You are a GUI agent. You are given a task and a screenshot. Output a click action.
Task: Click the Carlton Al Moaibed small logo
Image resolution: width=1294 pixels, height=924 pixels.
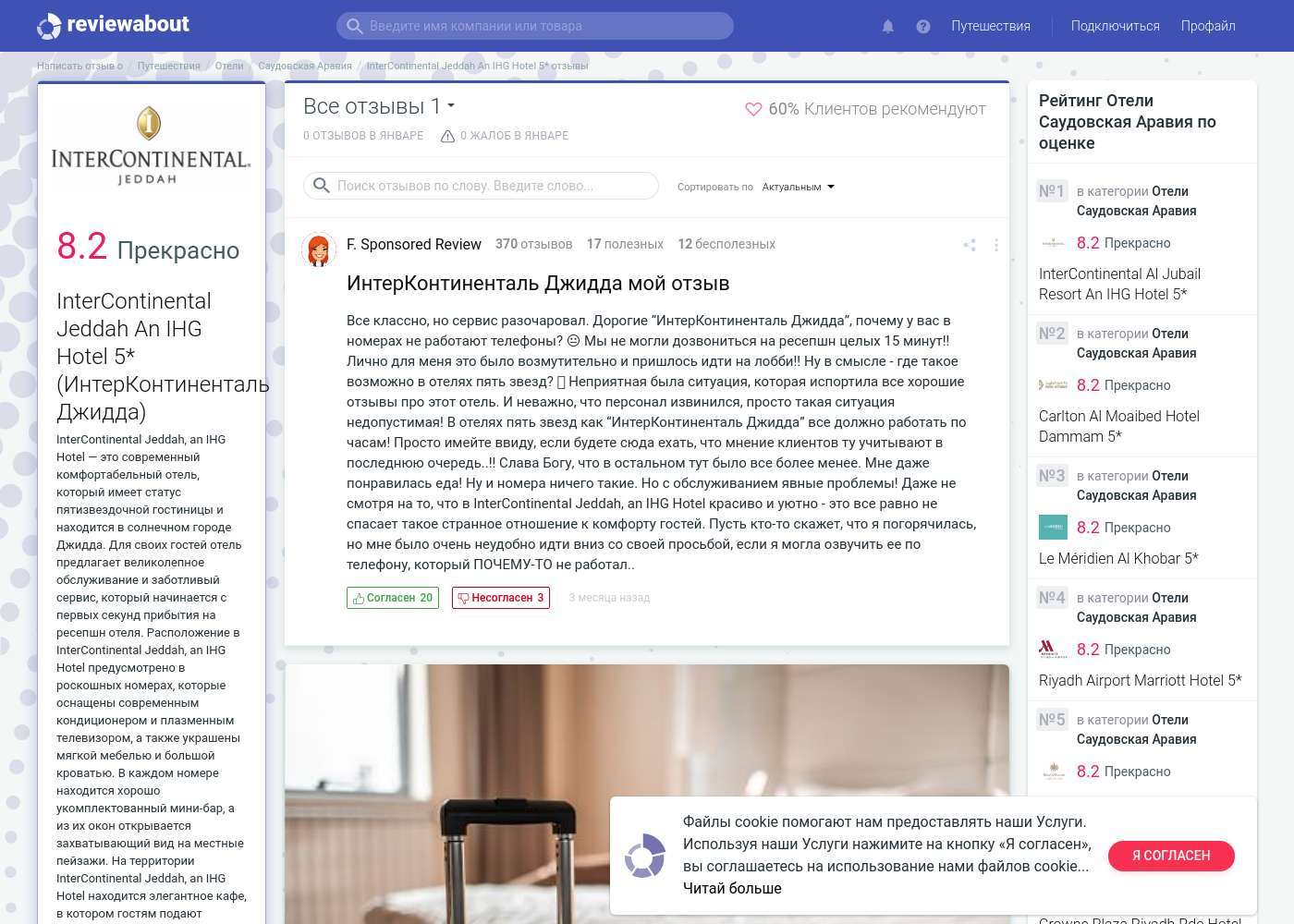[1053, 385]
